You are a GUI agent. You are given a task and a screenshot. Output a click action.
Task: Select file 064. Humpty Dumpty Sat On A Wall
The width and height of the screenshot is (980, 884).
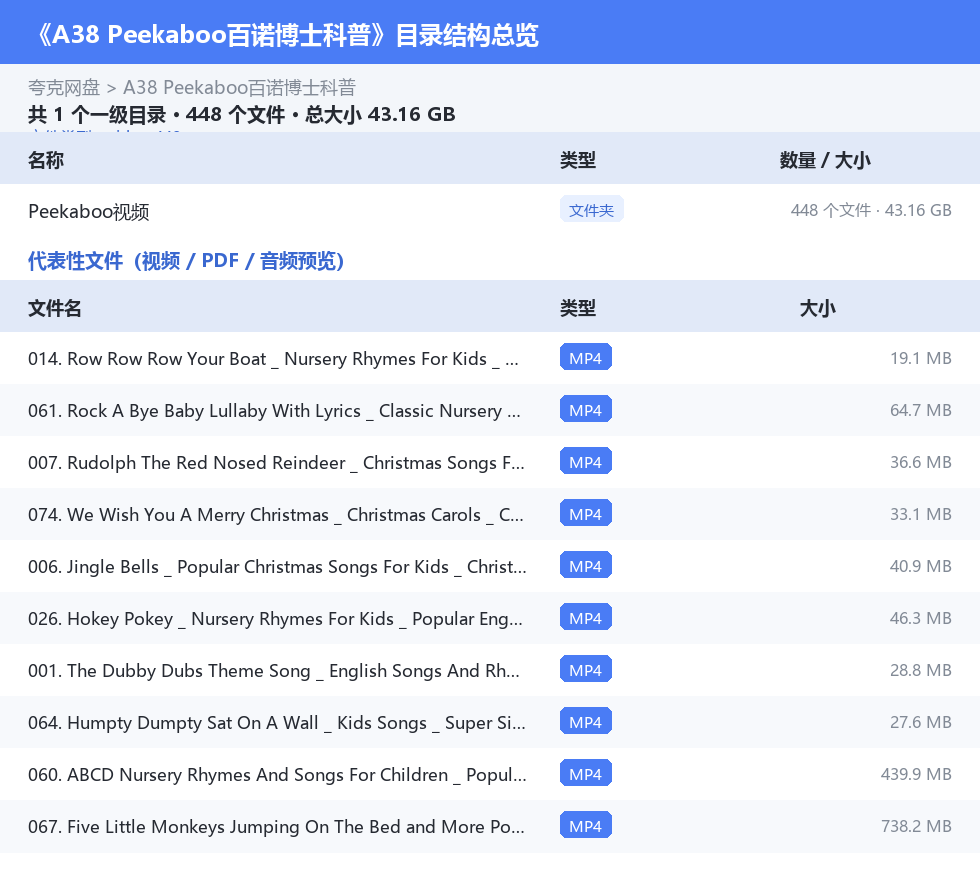pyautogui.click(x=277, y=722)
